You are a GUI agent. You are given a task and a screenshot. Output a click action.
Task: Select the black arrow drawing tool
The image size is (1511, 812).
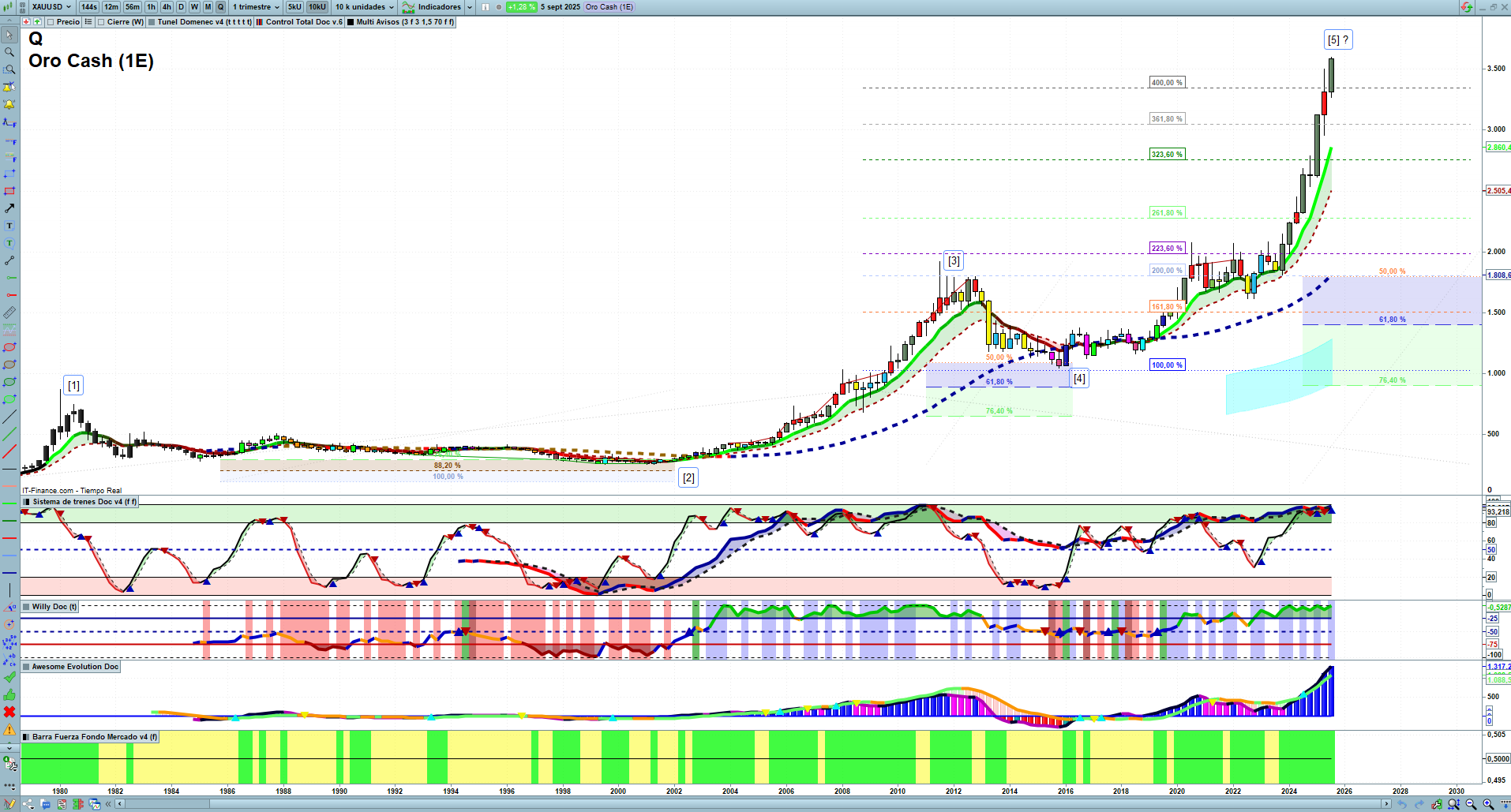(9, 208)
